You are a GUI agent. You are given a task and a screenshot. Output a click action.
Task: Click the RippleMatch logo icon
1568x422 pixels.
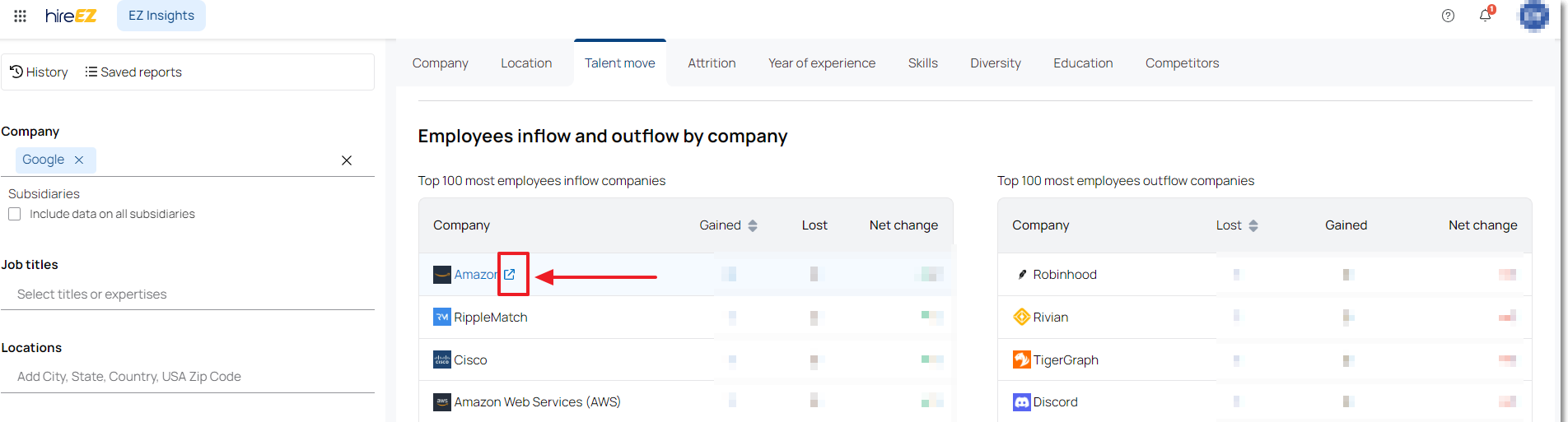442,317
